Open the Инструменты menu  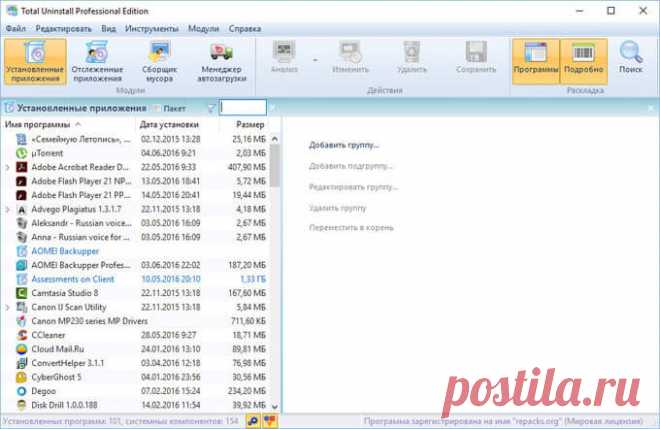click(x=152, y=29)
